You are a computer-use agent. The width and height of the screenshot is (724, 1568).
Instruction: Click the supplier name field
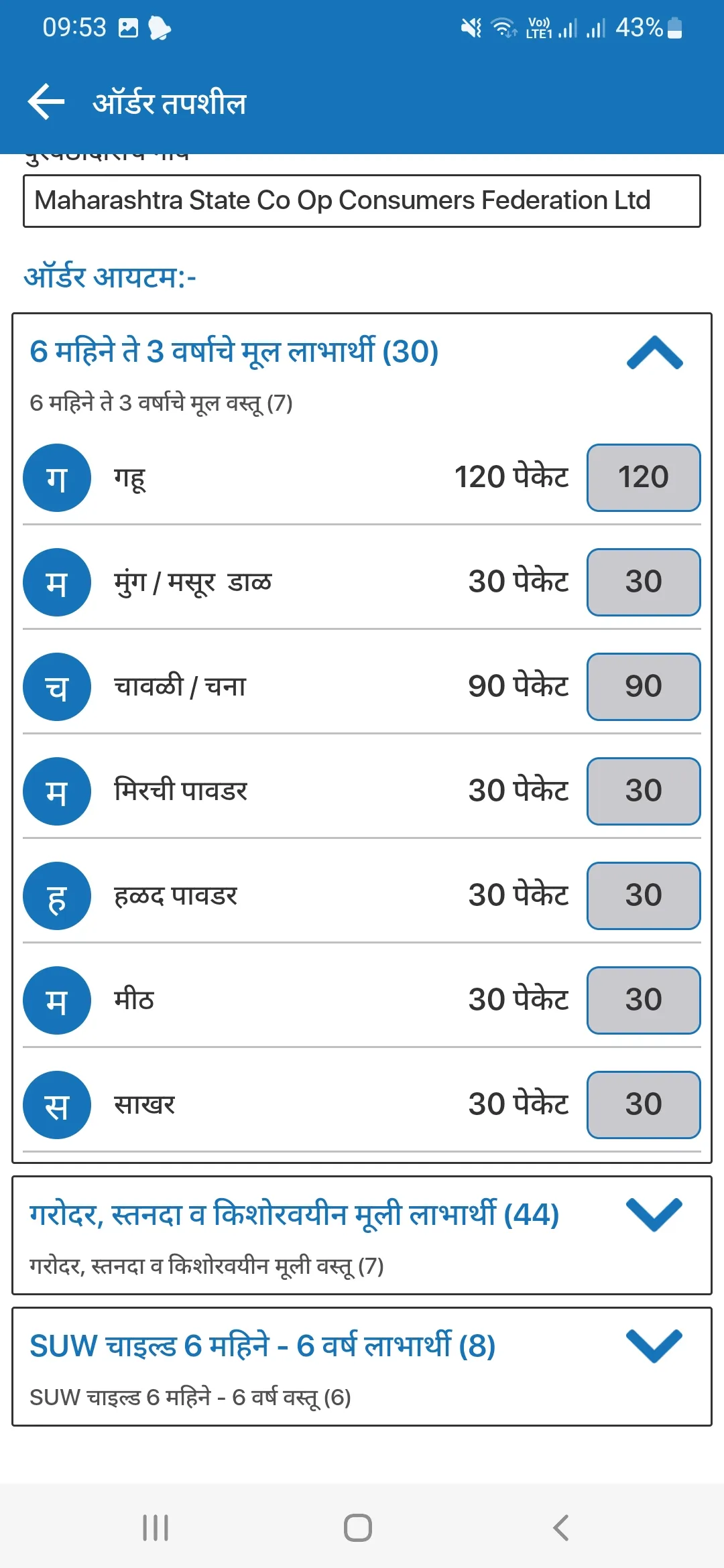(x=362, y=201)
